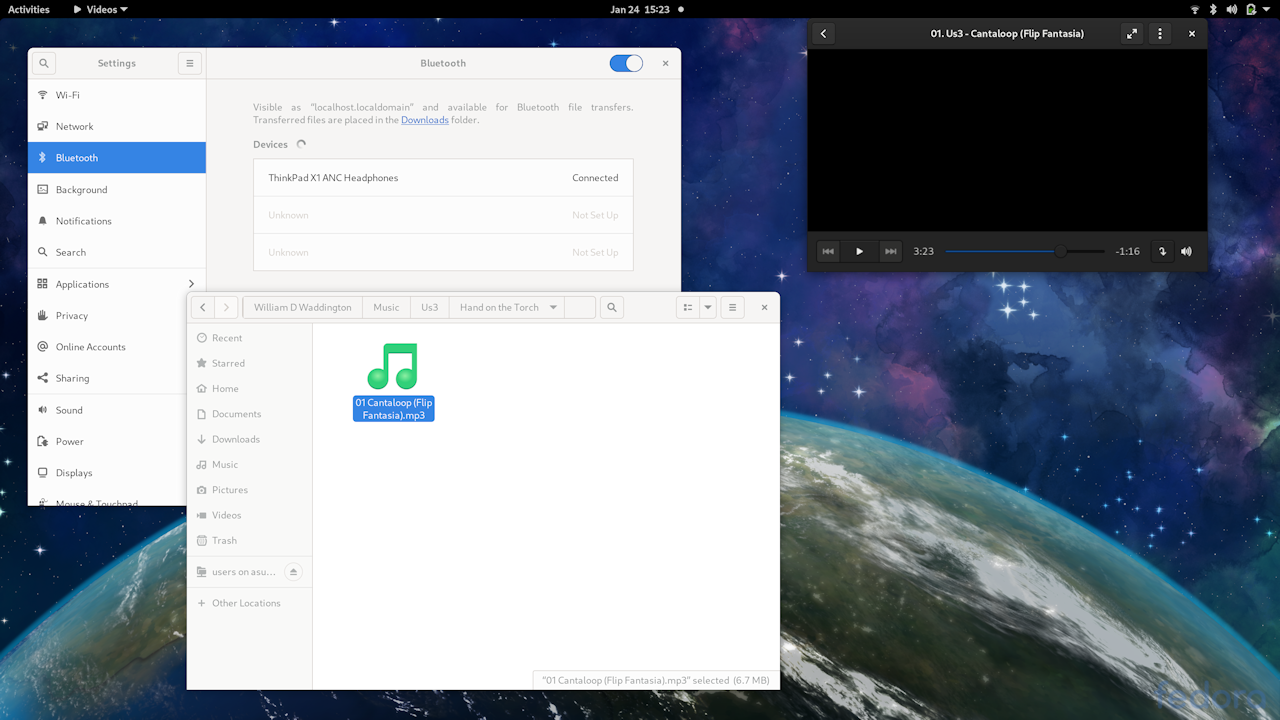The image size is (1280, 720).
Task: Go to Home in file manager sidebar
Action: tap(250, 388)
